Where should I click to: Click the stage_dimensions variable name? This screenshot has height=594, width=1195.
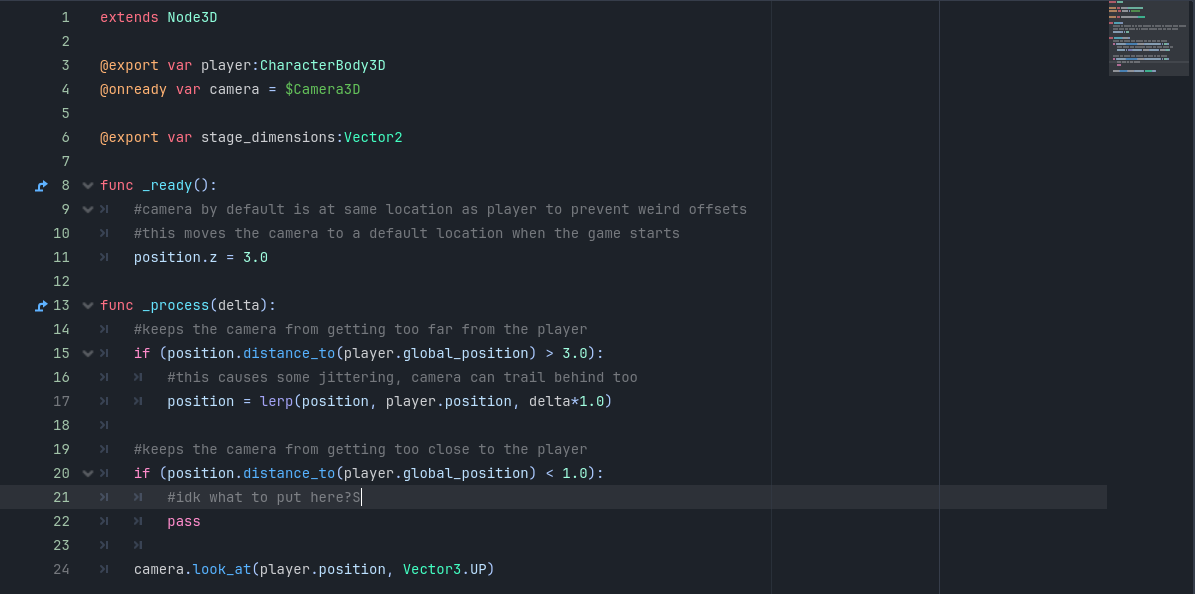tap(268, 137)
